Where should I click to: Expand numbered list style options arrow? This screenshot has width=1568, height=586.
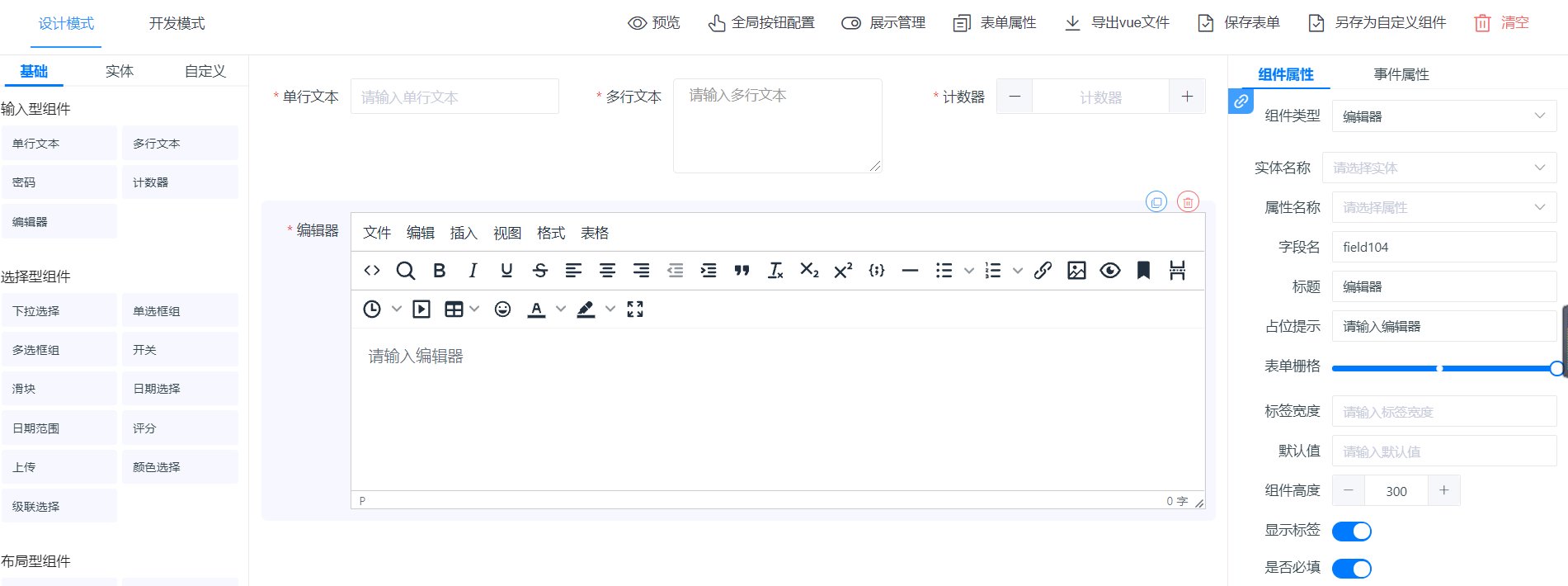tap(1018, 271)
